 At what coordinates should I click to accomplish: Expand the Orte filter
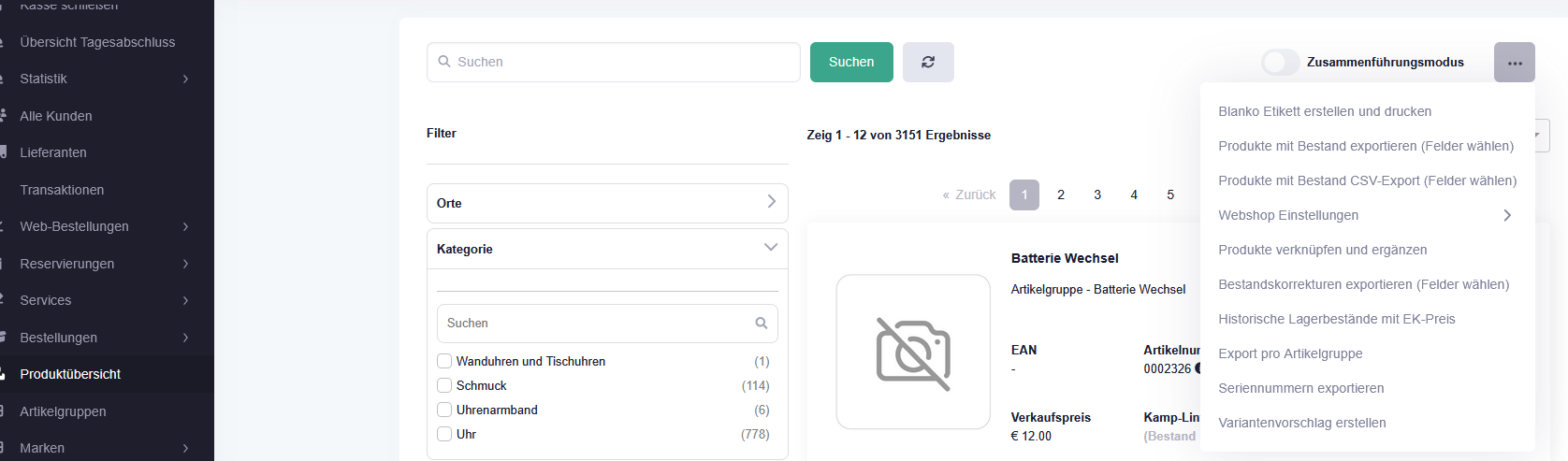pyautogui.click(x=770, y=202)
